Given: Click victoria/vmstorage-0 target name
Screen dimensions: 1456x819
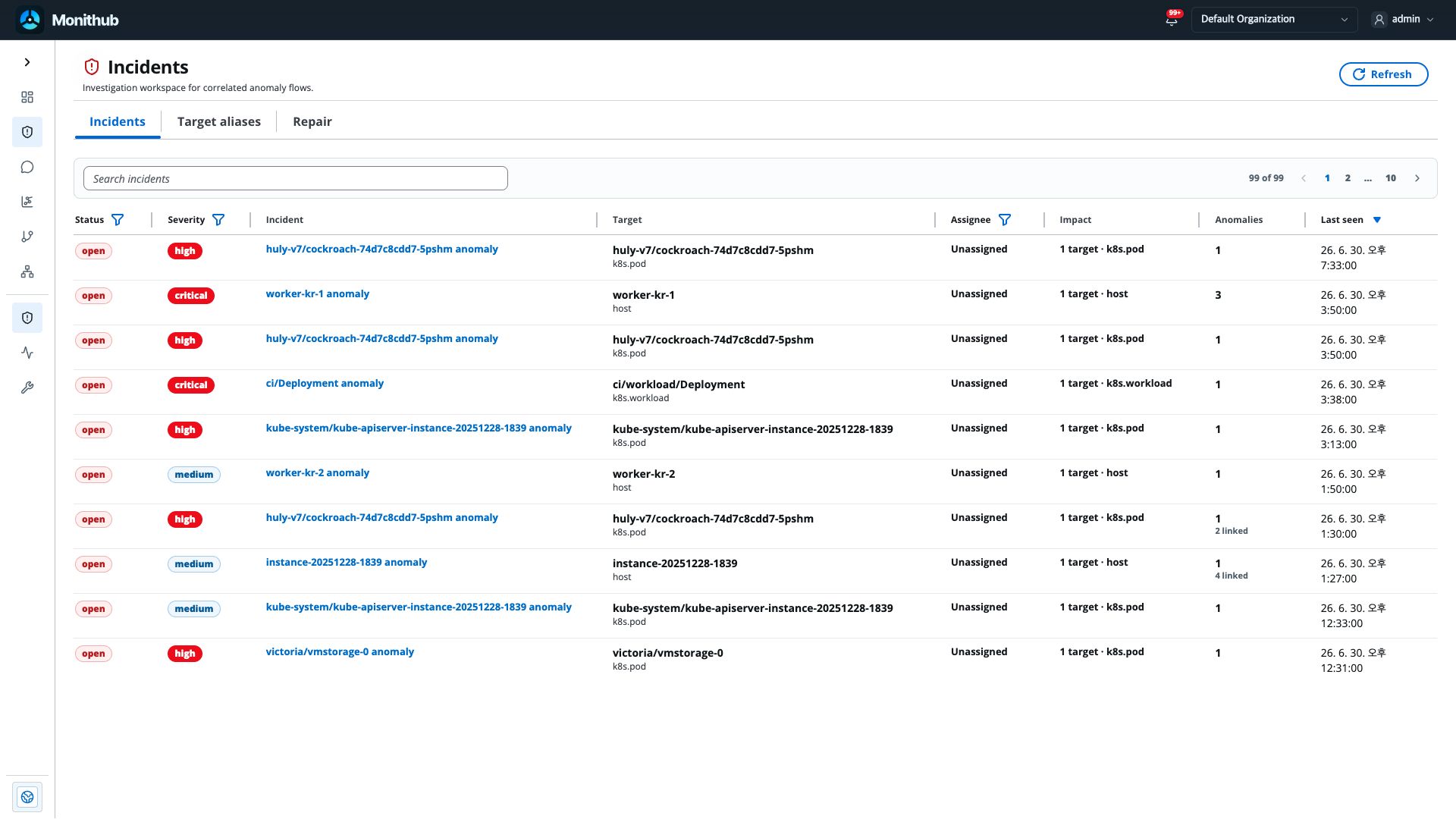Looking at the screenshot, I should tap(667, 653).
